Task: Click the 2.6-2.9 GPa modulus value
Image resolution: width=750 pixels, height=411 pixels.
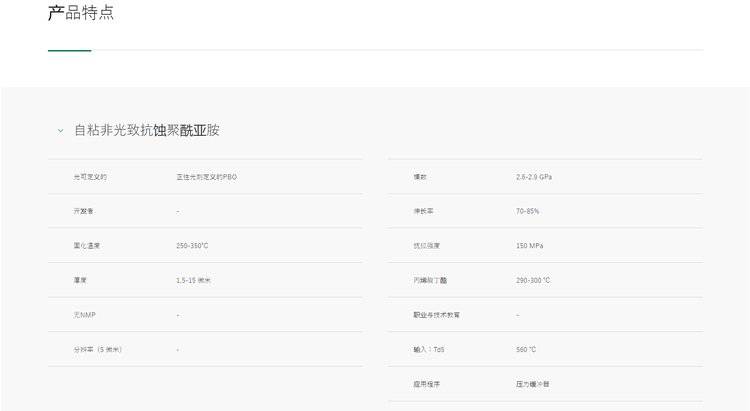Action: pos(534,177)
